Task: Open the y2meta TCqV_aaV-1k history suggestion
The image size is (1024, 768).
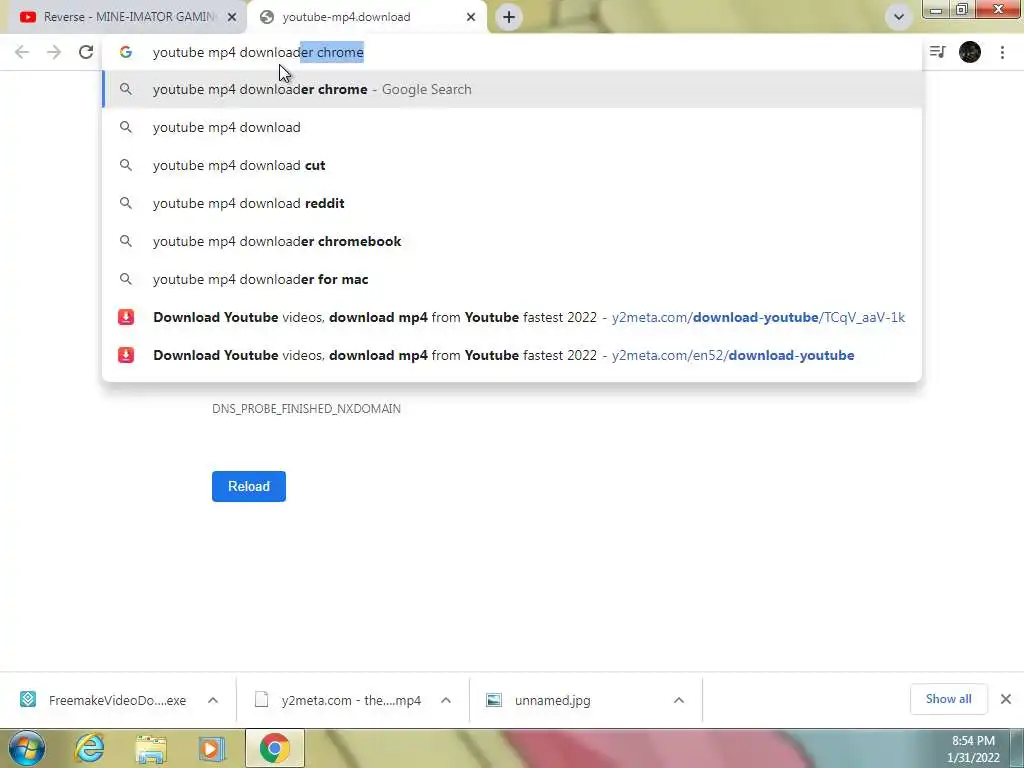Action: [512, 317]
